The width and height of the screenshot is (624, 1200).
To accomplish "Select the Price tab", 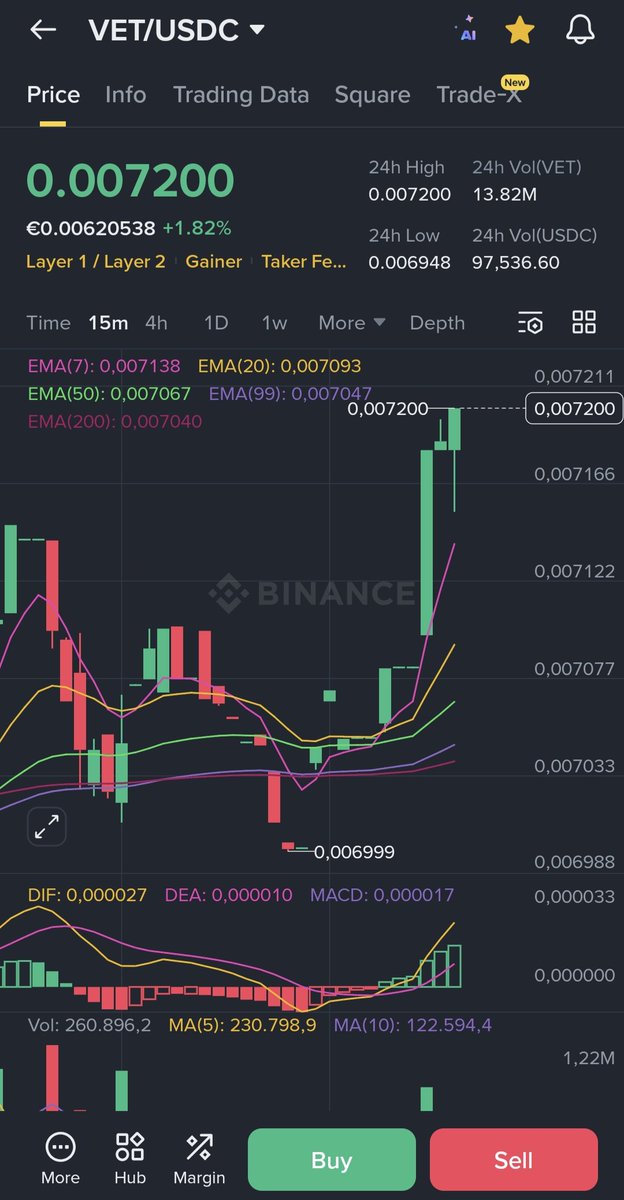I will [53, 95].
